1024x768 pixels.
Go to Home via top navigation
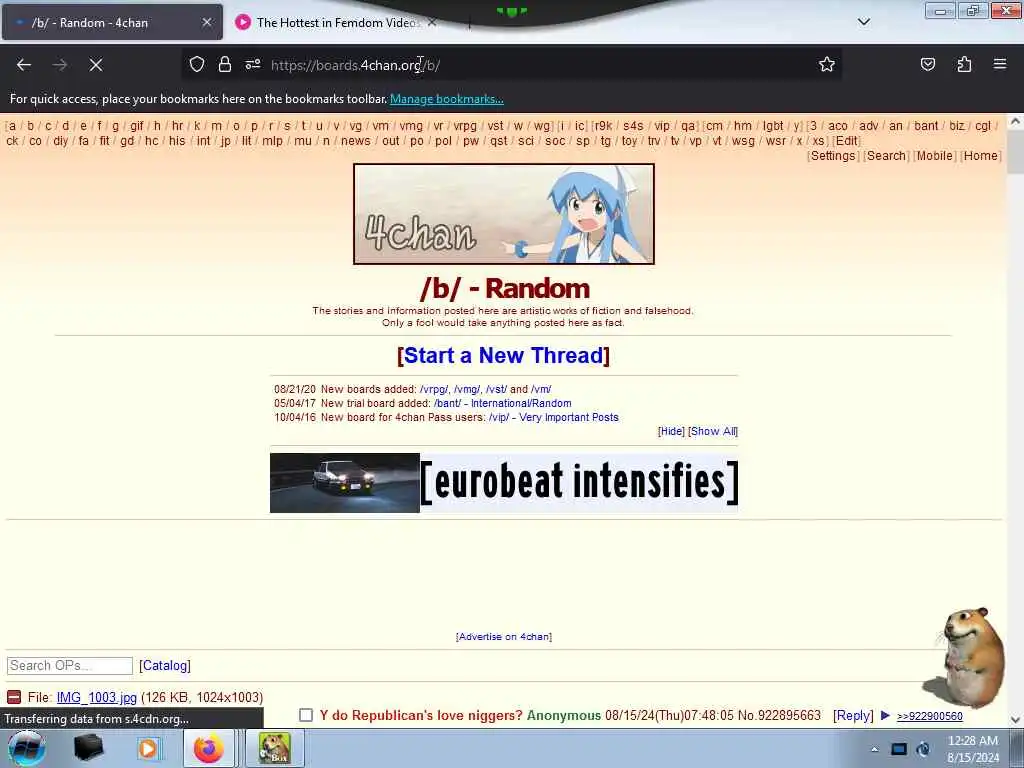[x=980, y=155]
